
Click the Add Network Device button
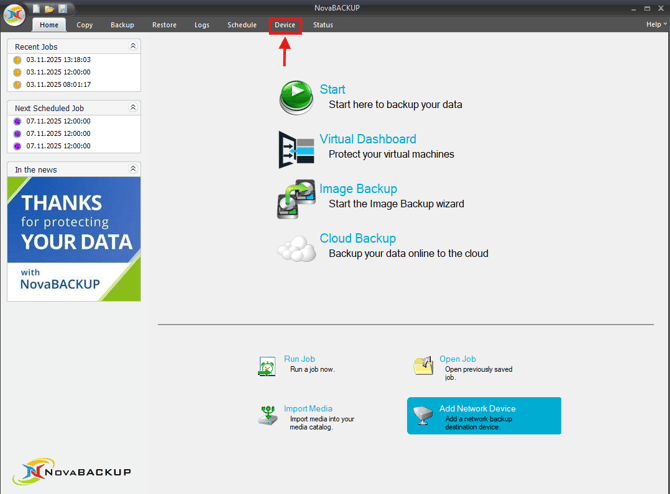click(x=484, y=415)
